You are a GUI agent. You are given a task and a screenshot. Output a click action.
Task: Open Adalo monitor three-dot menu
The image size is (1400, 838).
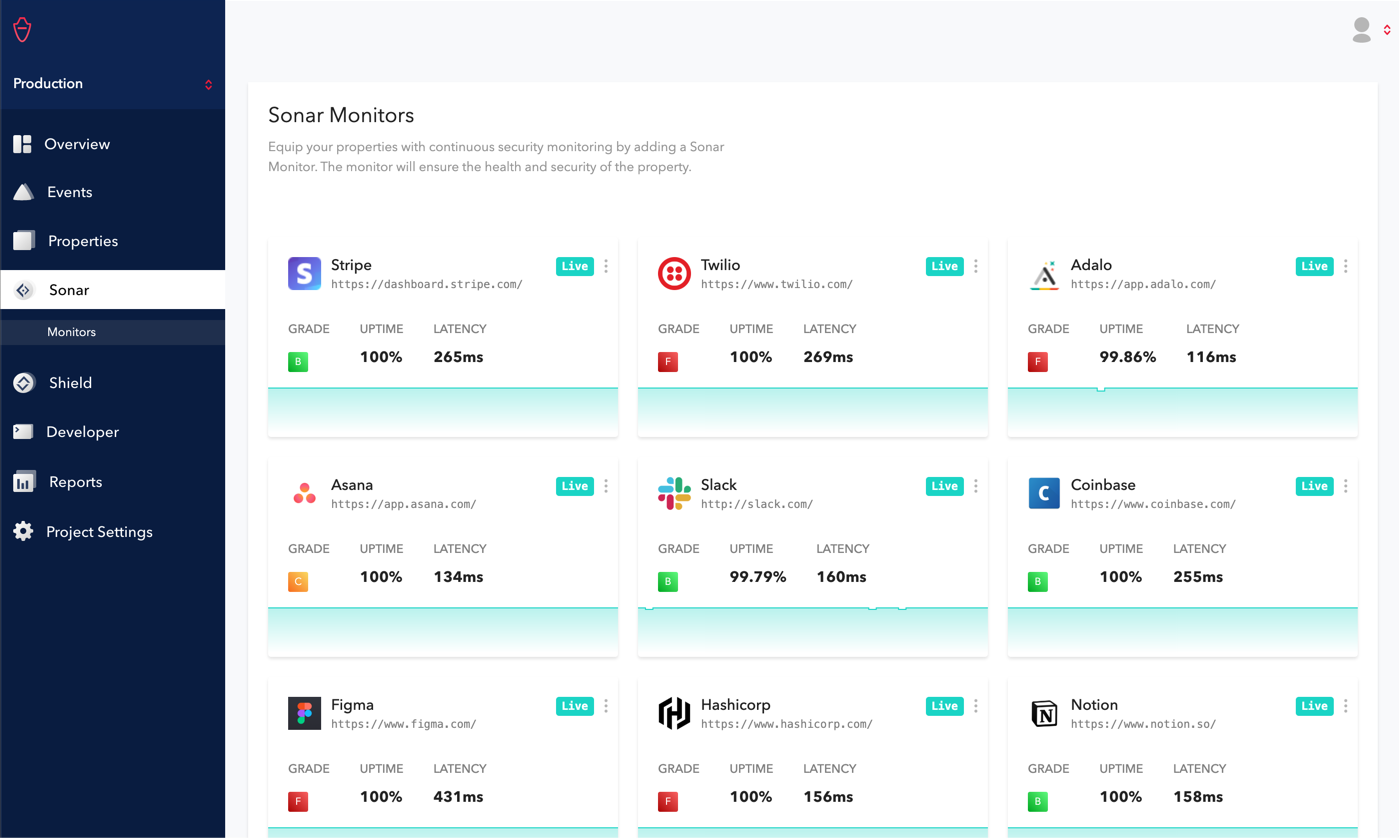point(1346,266)
